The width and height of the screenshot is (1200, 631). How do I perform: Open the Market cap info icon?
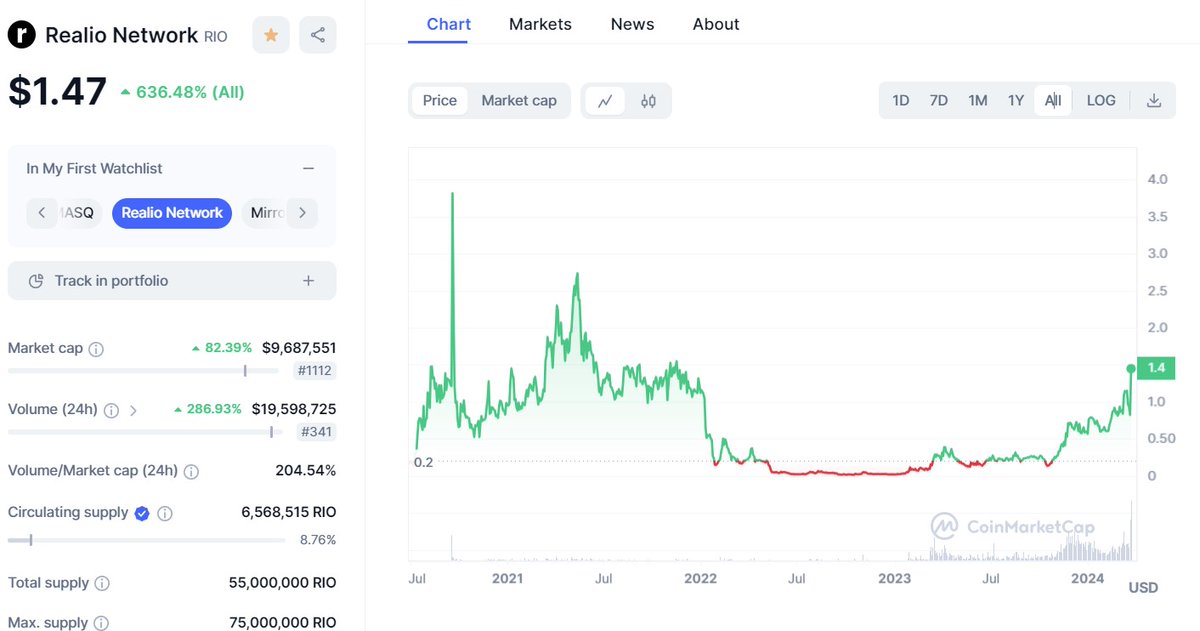[96, 349]
